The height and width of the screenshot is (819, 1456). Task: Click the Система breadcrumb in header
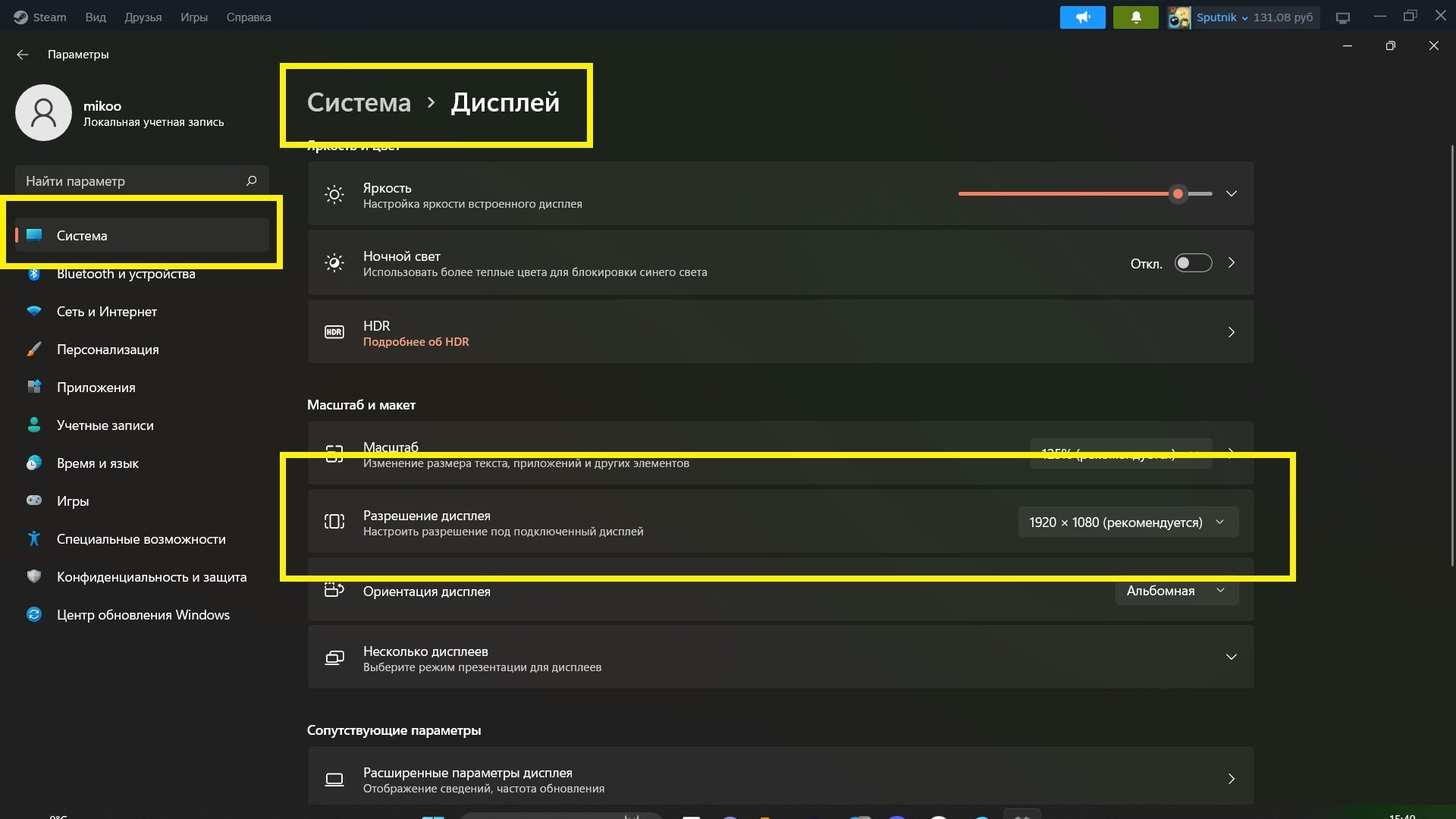[359, 102]
